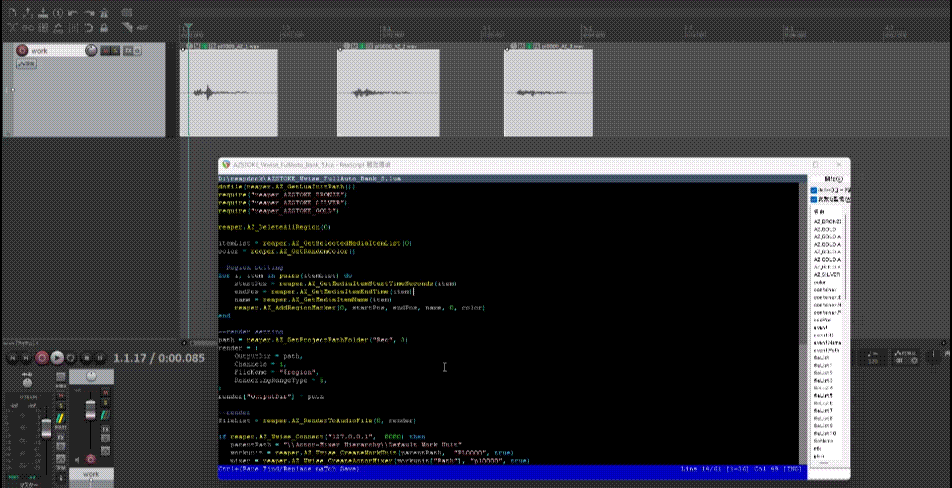
Task: Toggle first checkbox in script editor sidebar
Action: coord(813,189)
